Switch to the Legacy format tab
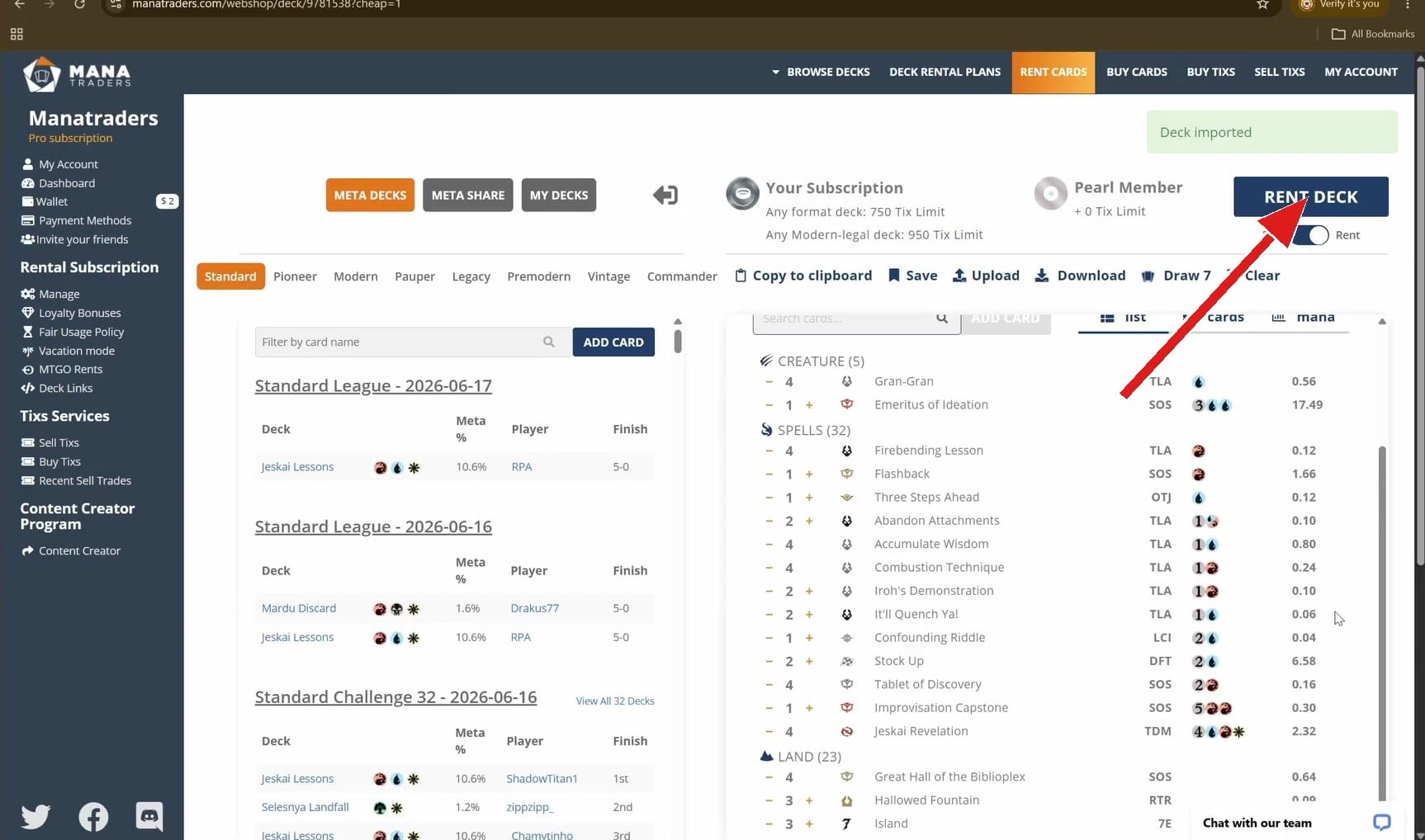1425x840 pixels. click(471, 276)
